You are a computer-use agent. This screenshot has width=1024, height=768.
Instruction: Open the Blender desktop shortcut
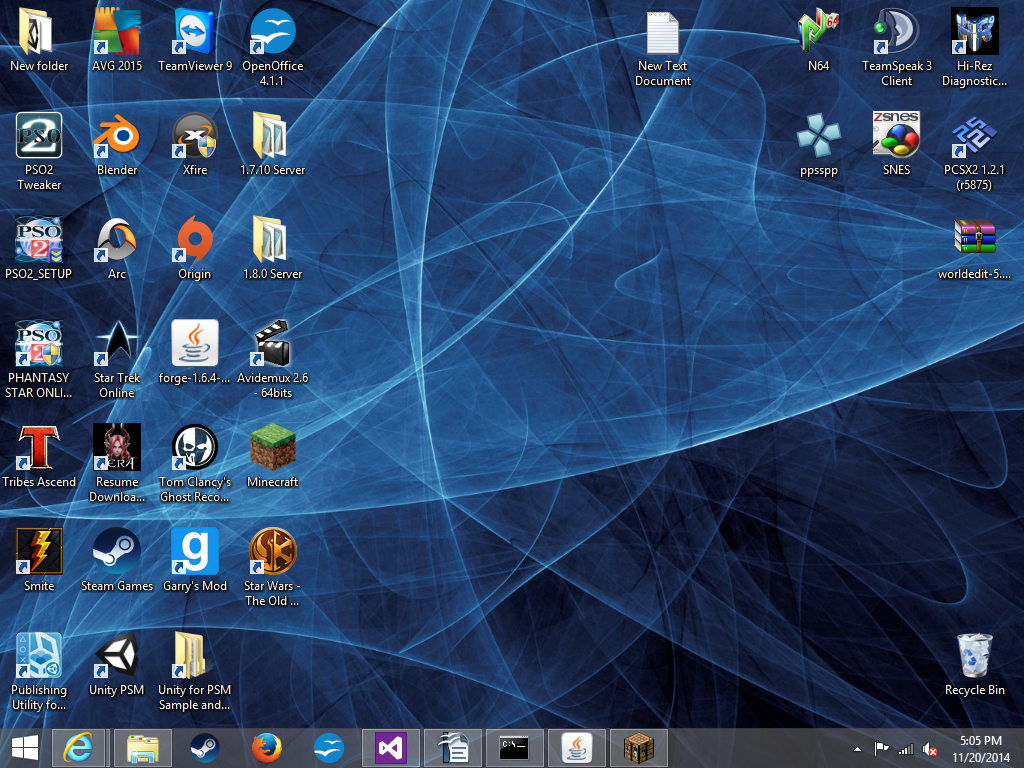tap(117, 137)
